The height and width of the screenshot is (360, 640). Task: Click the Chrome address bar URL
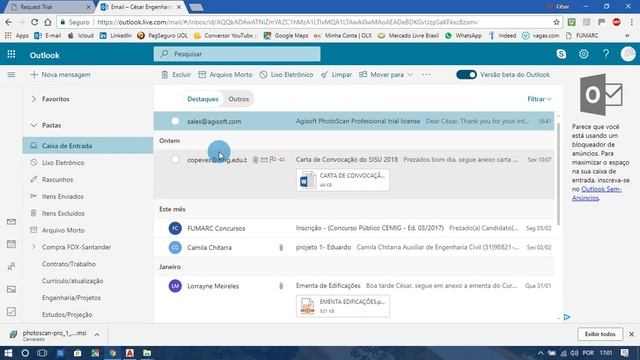pos(287,22)
